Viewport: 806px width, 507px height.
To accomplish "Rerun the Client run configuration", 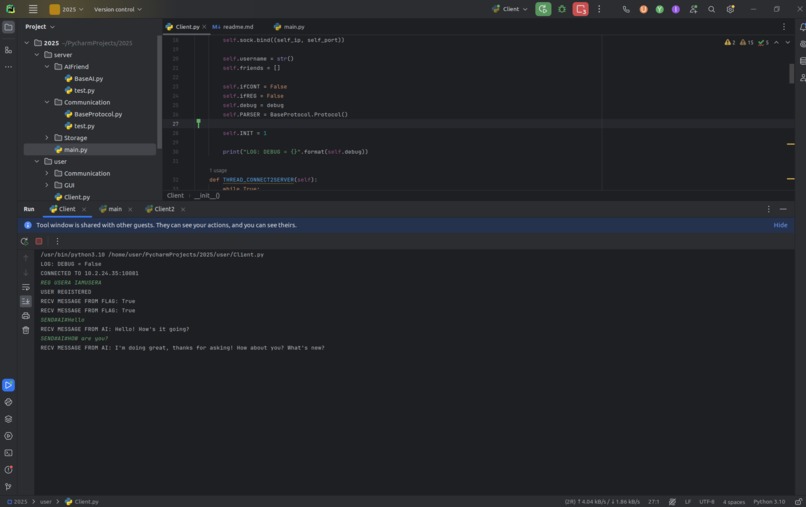I will 543,9.
